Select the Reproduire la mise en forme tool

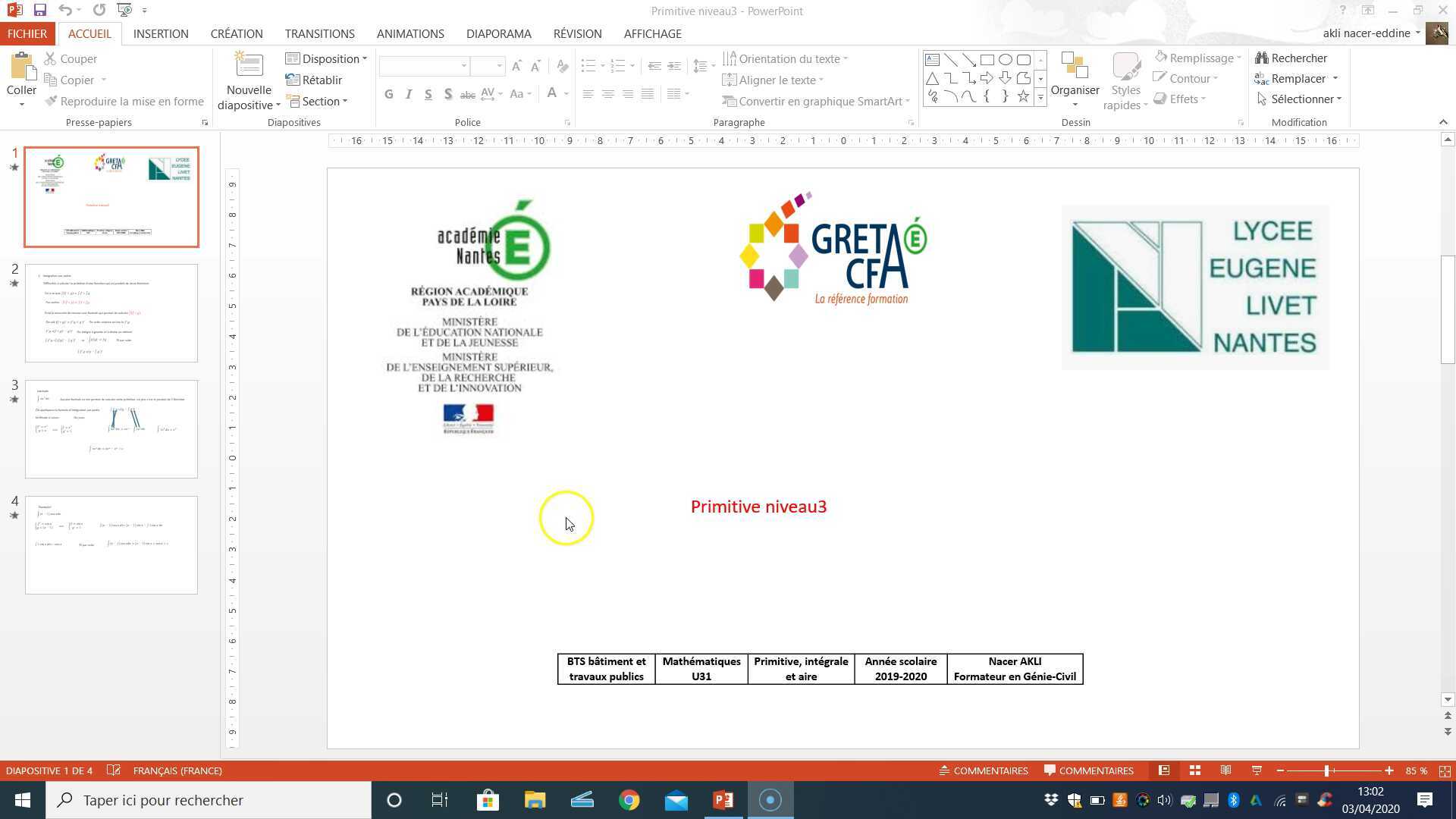(125, 101)
